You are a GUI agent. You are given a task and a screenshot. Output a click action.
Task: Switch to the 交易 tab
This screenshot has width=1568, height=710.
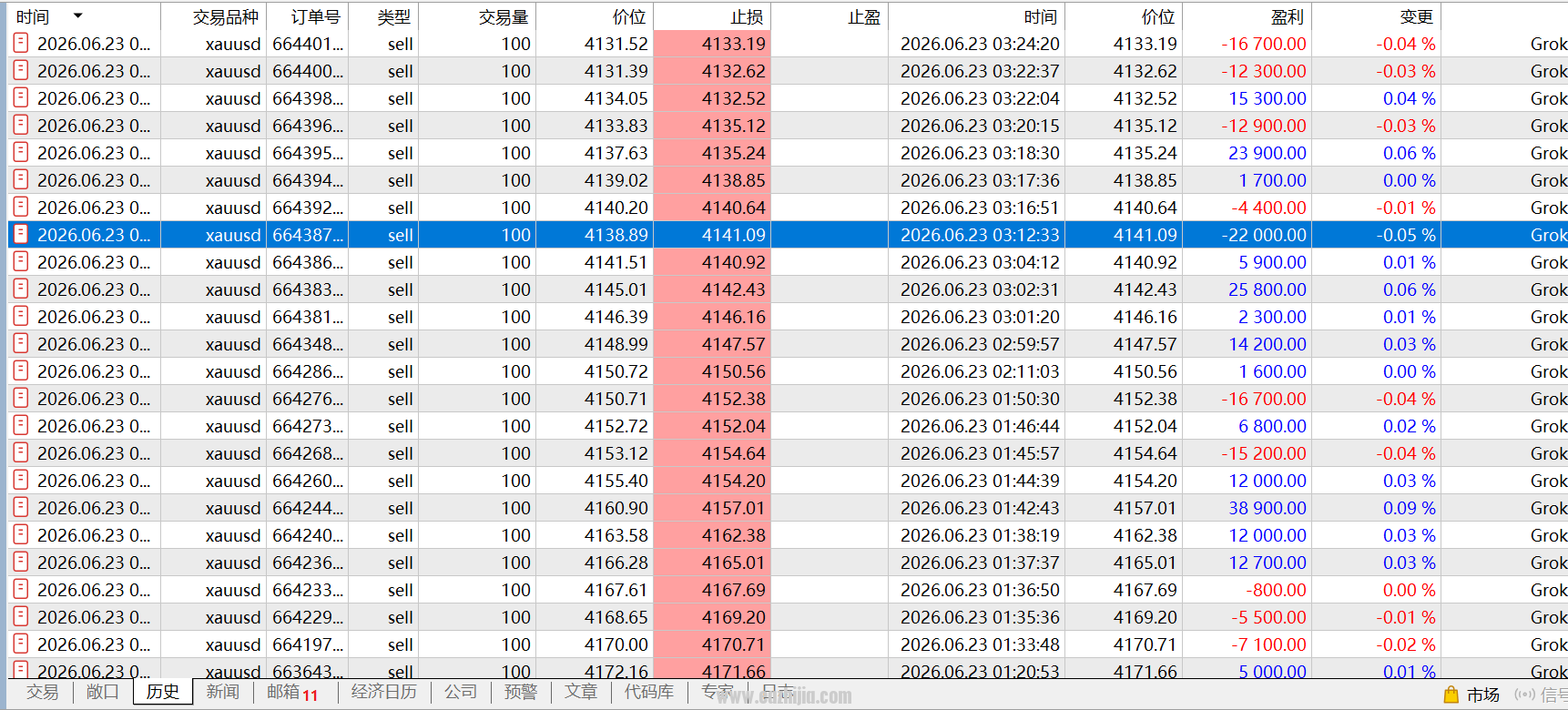pyautogui.click(x=42, y=692)
